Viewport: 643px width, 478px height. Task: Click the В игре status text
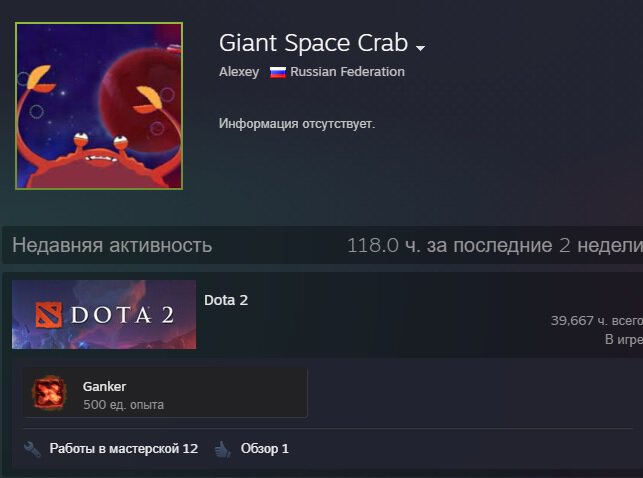click(624, 339)
